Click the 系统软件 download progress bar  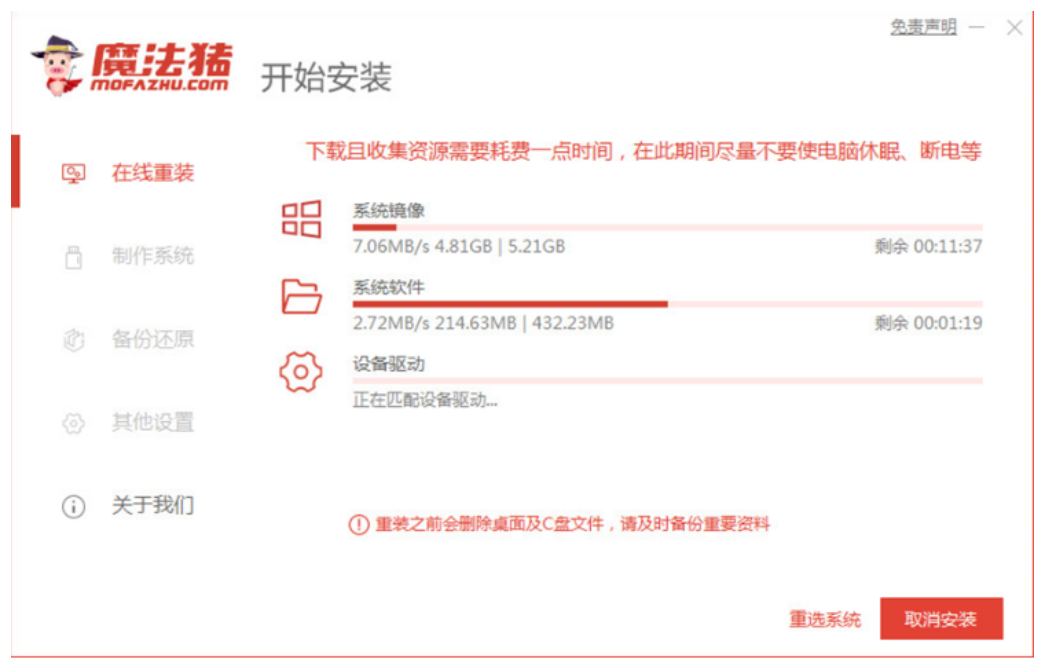click(x=667, y=304)
